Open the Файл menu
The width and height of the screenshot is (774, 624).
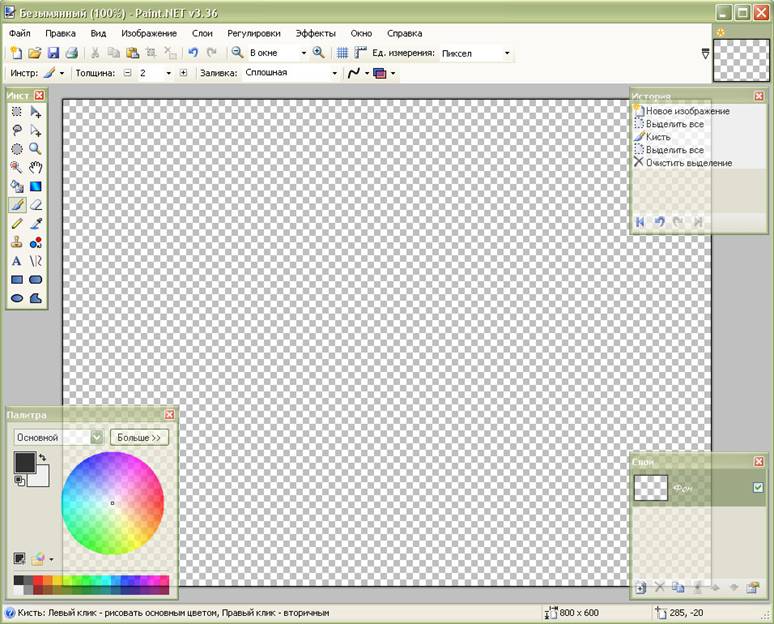click(x=20, y=33)
